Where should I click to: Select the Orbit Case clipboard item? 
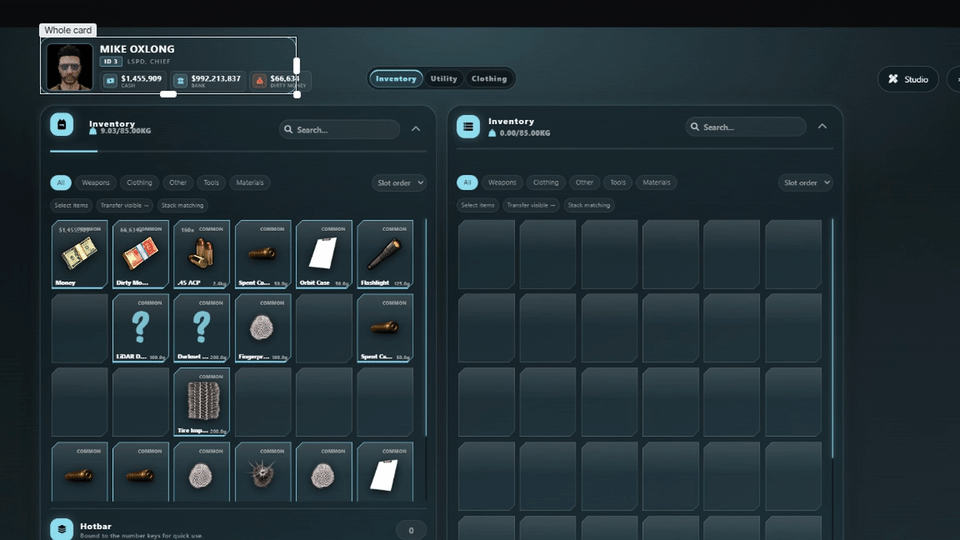324,254
